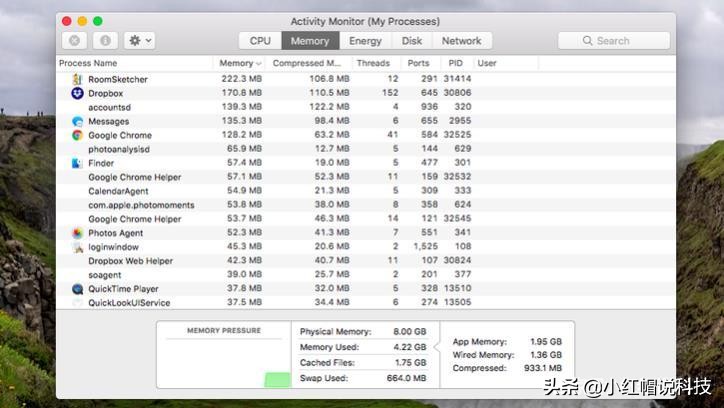724x408 pixels.
Task: Click the Finder app icon
Action: [77, 163]
